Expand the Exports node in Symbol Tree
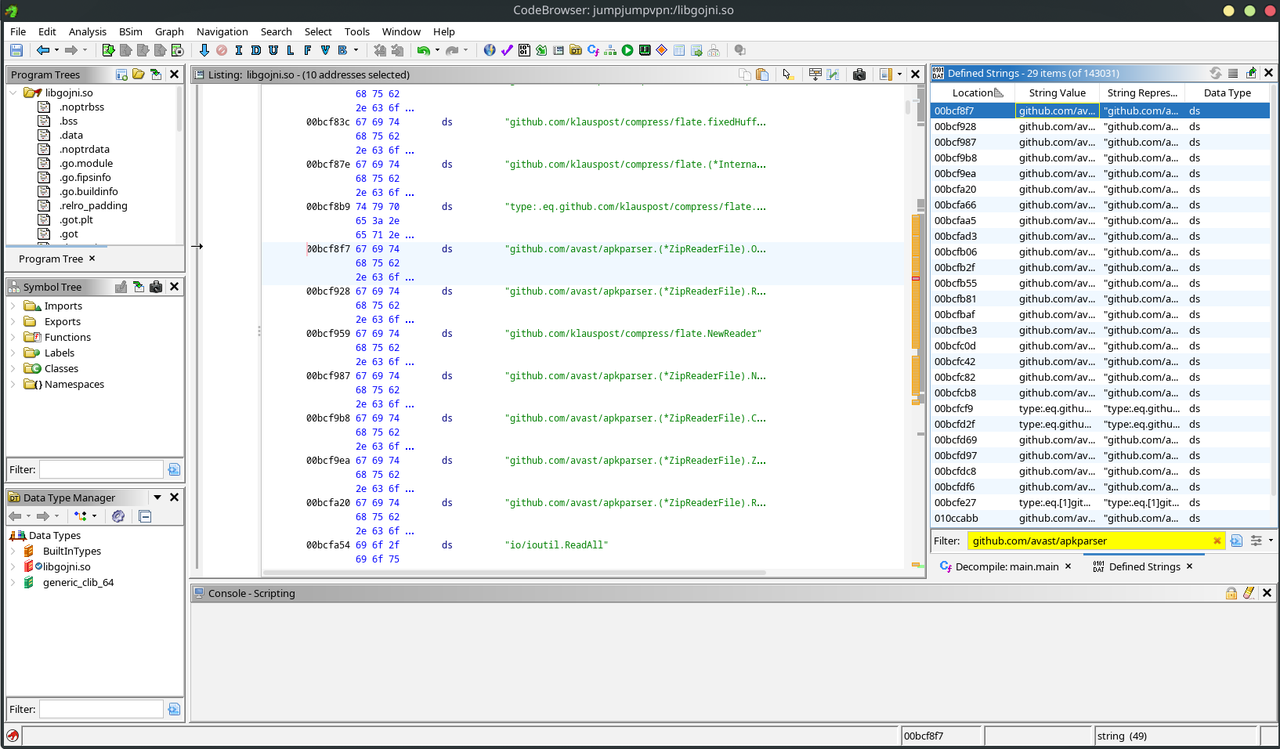1280x749 pixels. 13,321
